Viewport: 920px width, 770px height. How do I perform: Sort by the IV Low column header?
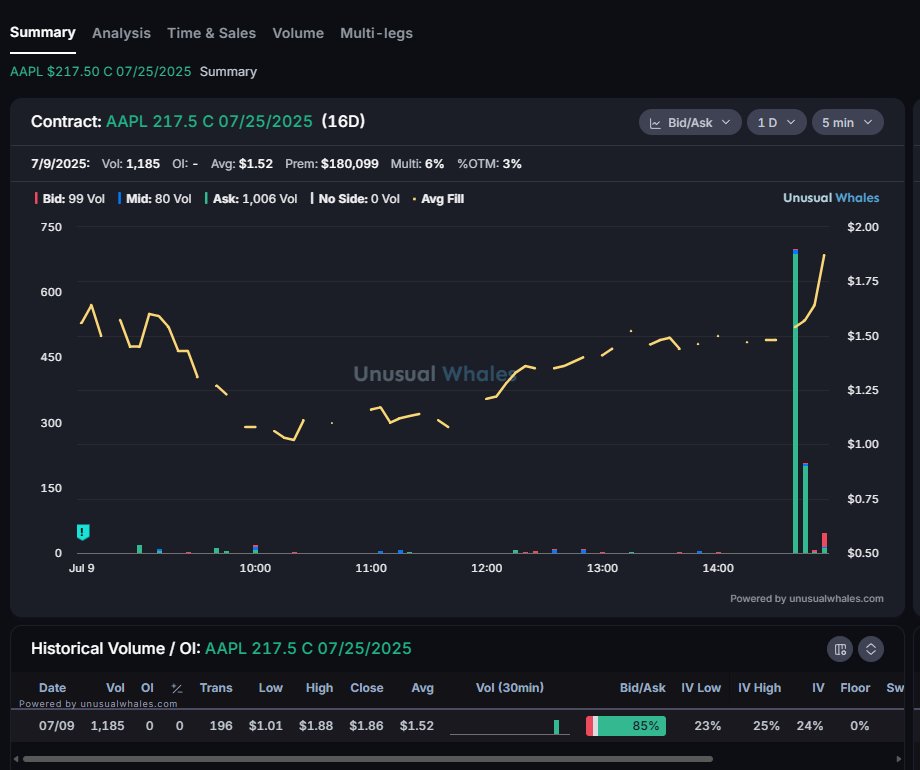point(701,688)
